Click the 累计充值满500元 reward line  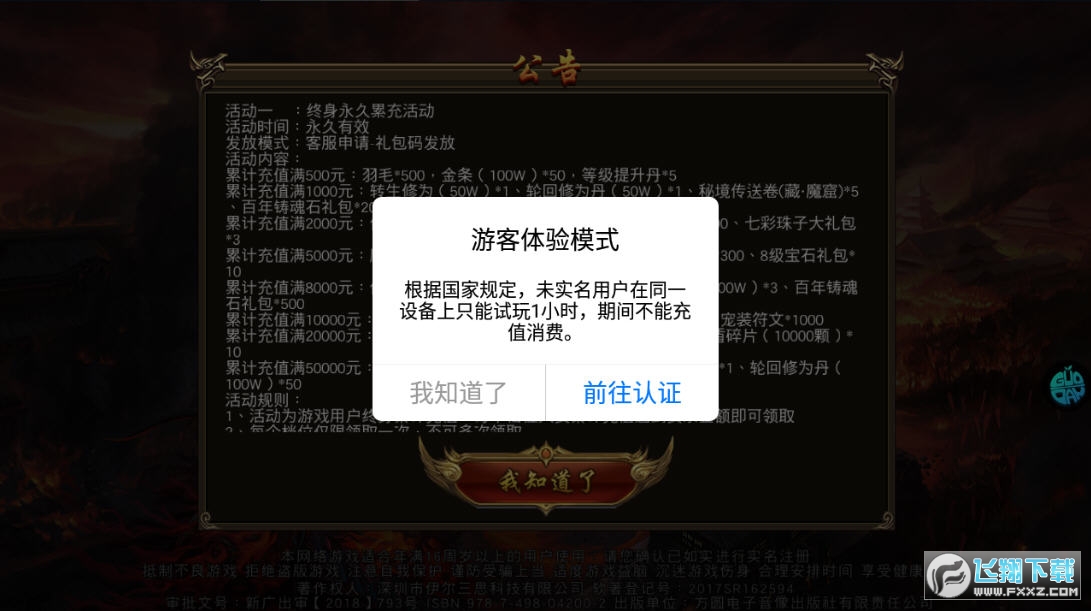coord(451,175)
